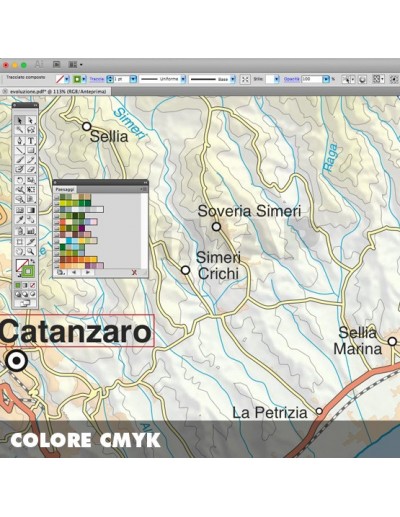Select the Eraser tool

tap(30, 169)
